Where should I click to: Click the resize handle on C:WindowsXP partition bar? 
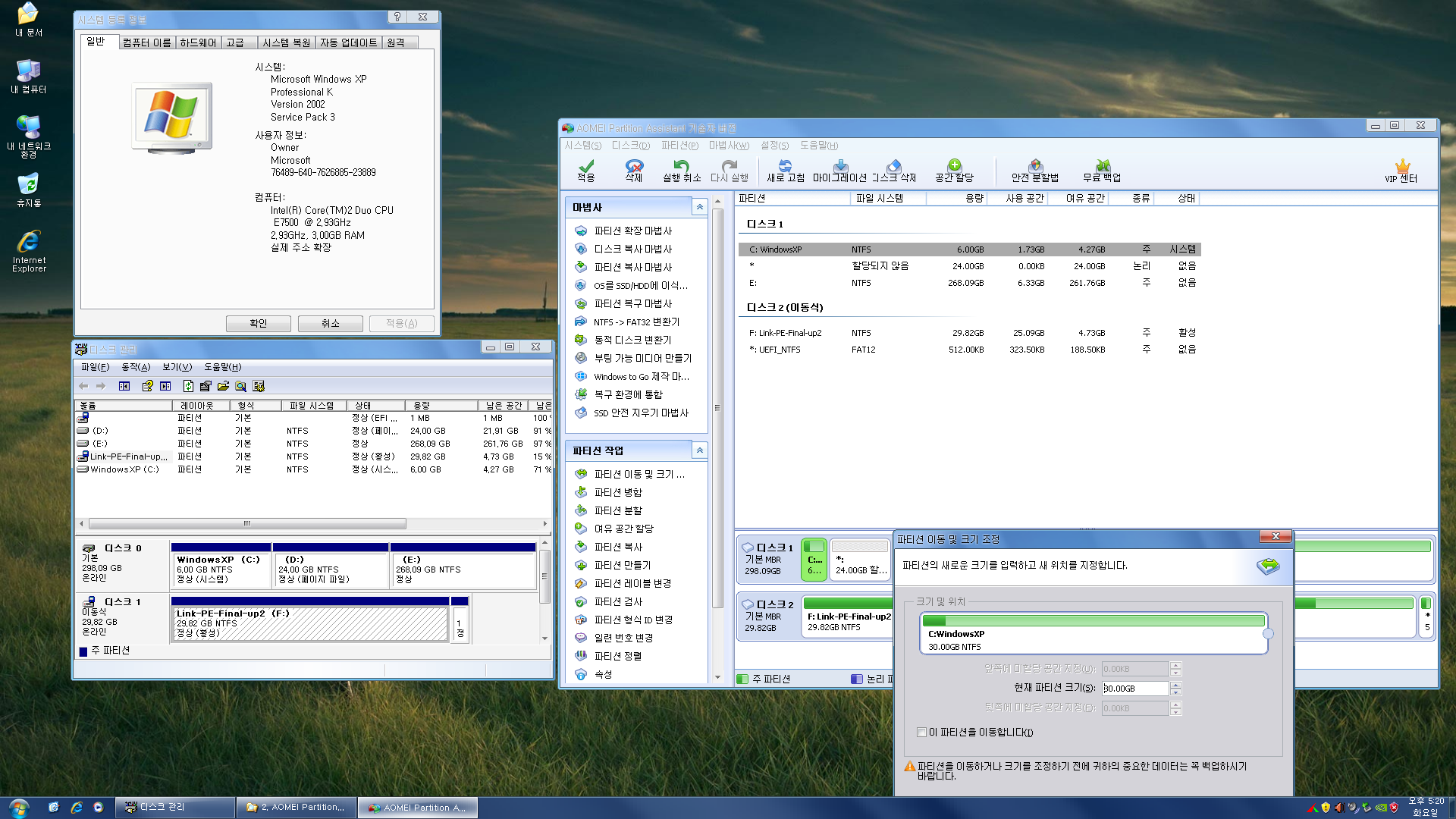(x=1268, y=634)
